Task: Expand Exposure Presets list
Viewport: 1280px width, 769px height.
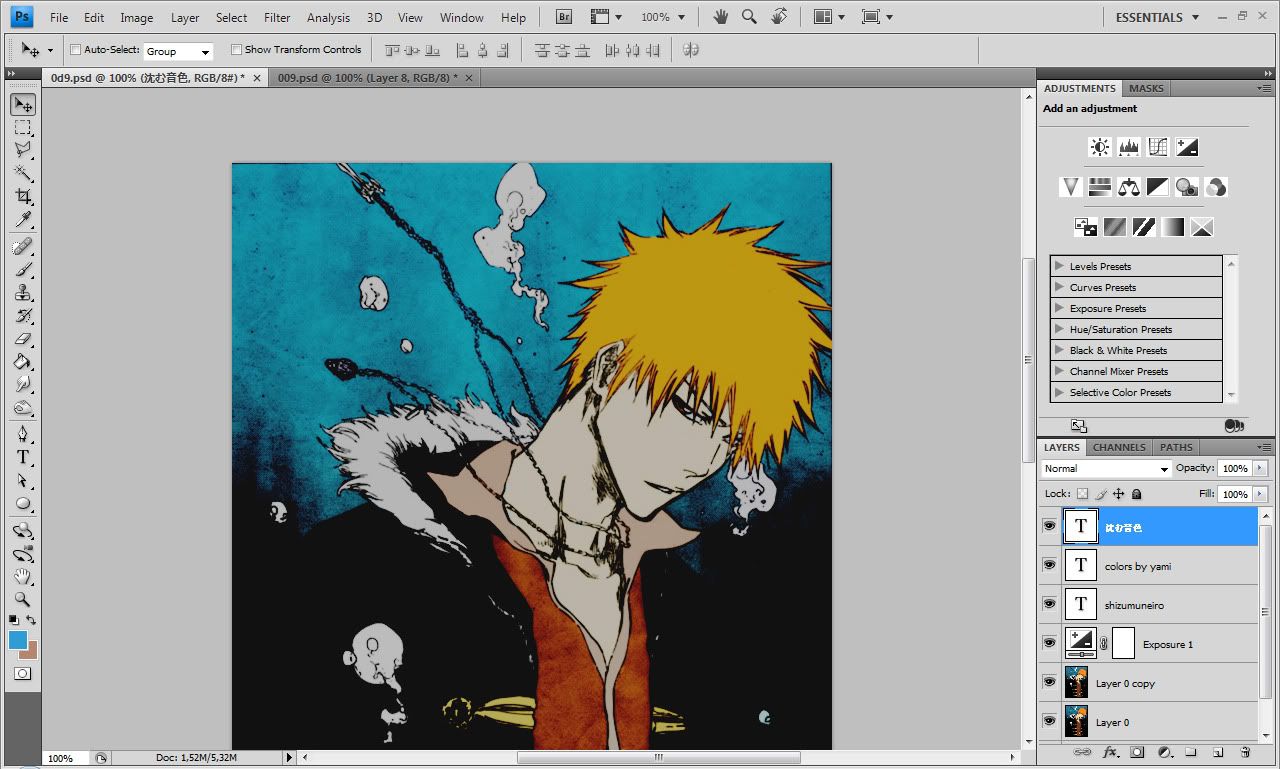Action: 1059,308
